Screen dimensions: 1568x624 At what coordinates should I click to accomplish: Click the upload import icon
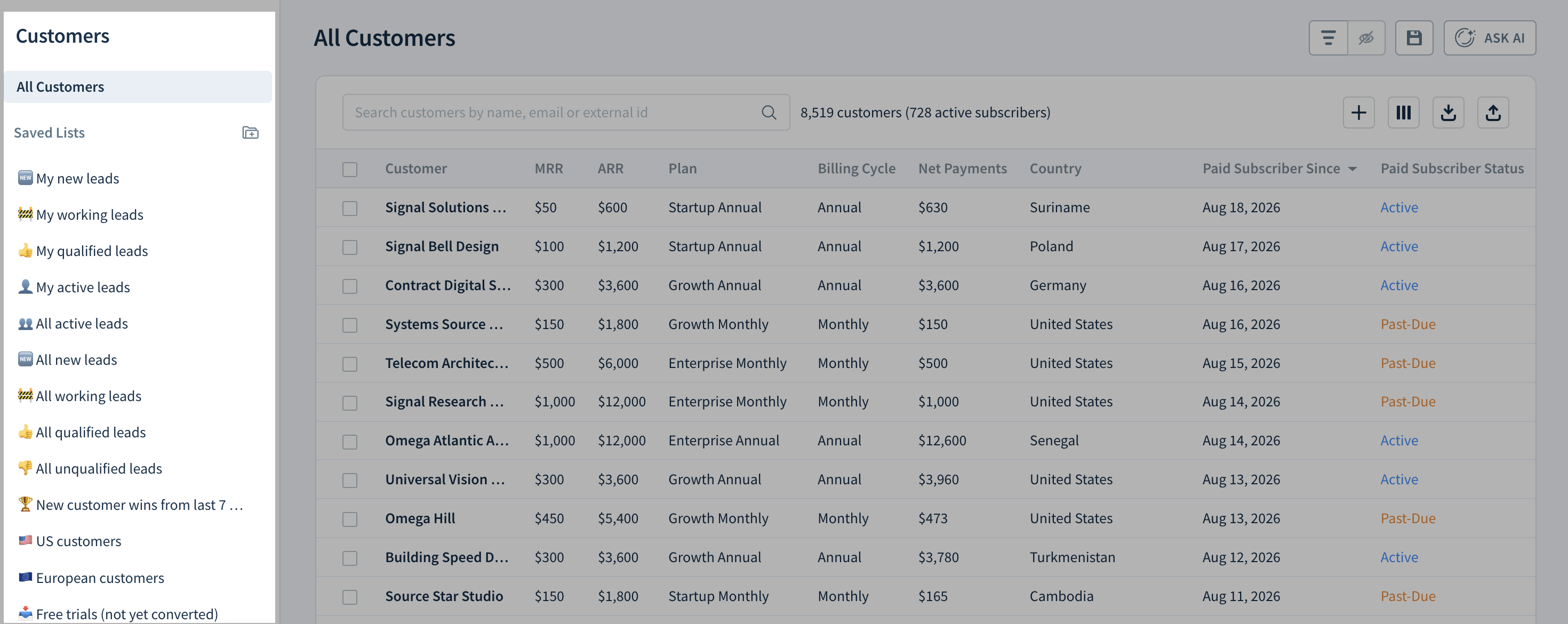[1492, 113]
